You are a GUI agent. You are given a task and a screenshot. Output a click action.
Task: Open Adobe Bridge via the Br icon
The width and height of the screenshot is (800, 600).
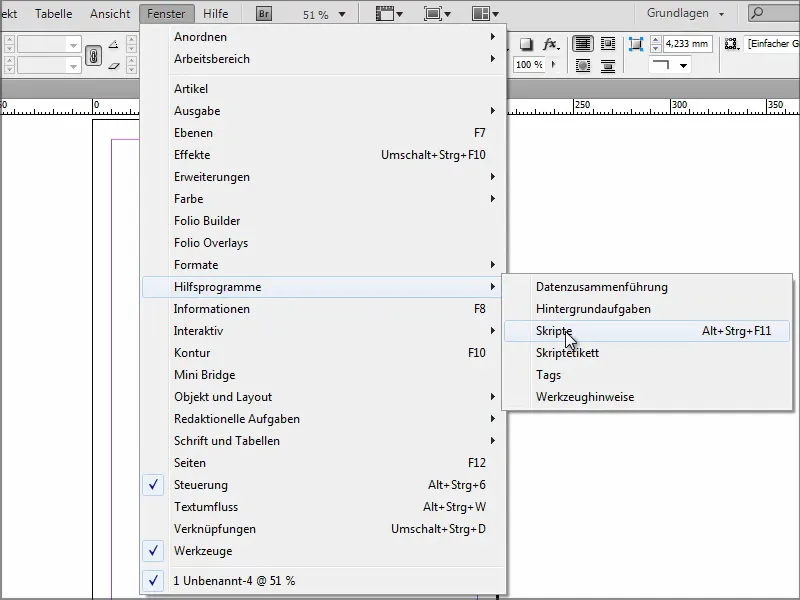pyautogui.click(x=264, y=14)
